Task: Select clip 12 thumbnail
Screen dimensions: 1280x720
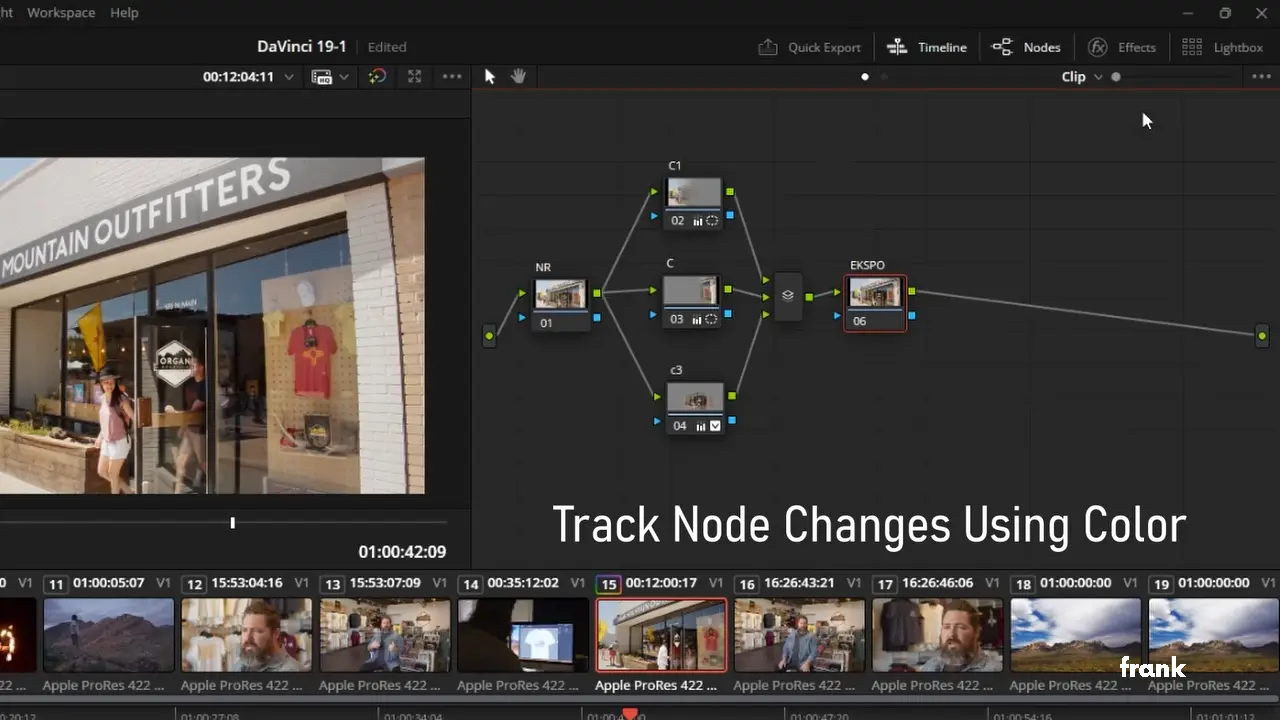Action: point(247,635)
